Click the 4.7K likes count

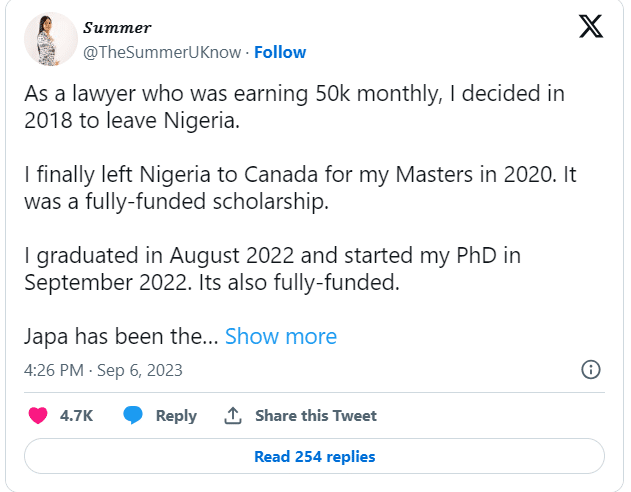(x=76, y=415)
